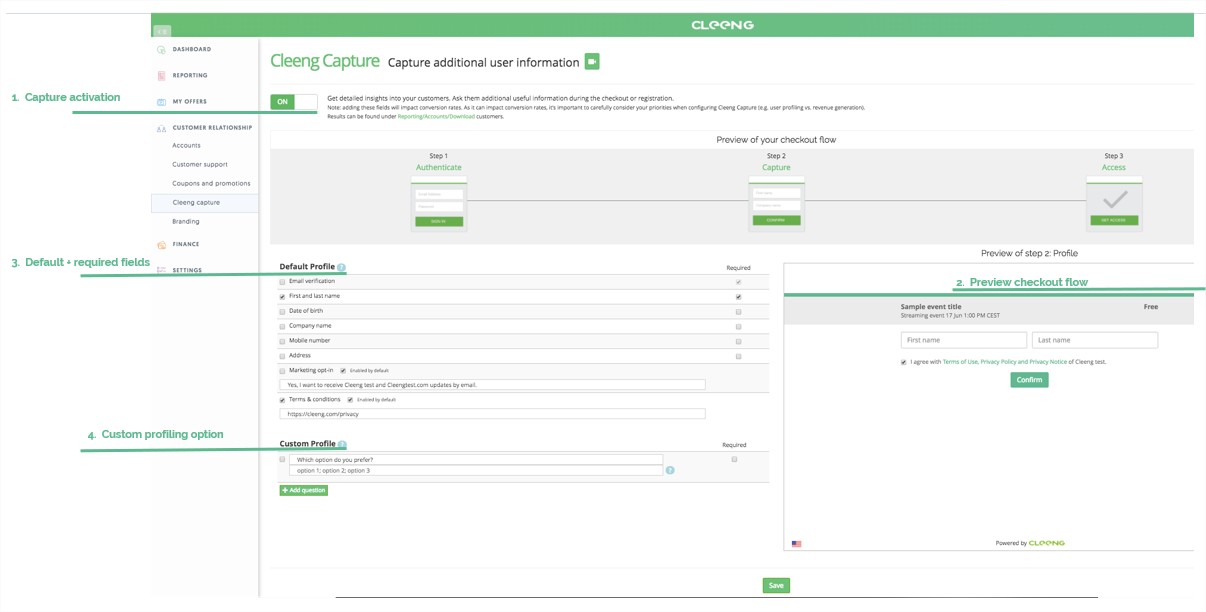Enable the custom question checkbox

282,459
